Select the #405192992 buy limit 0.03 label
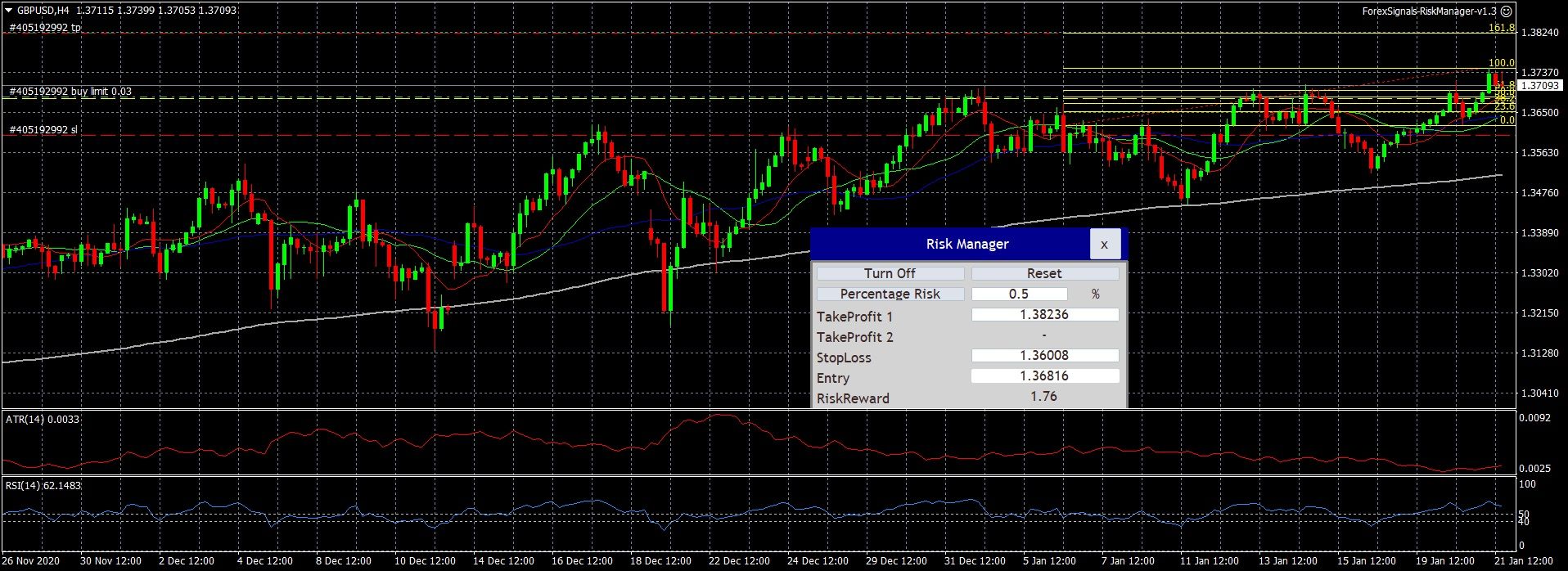Viewport: 1568px width, 571px height. [70, 92]
